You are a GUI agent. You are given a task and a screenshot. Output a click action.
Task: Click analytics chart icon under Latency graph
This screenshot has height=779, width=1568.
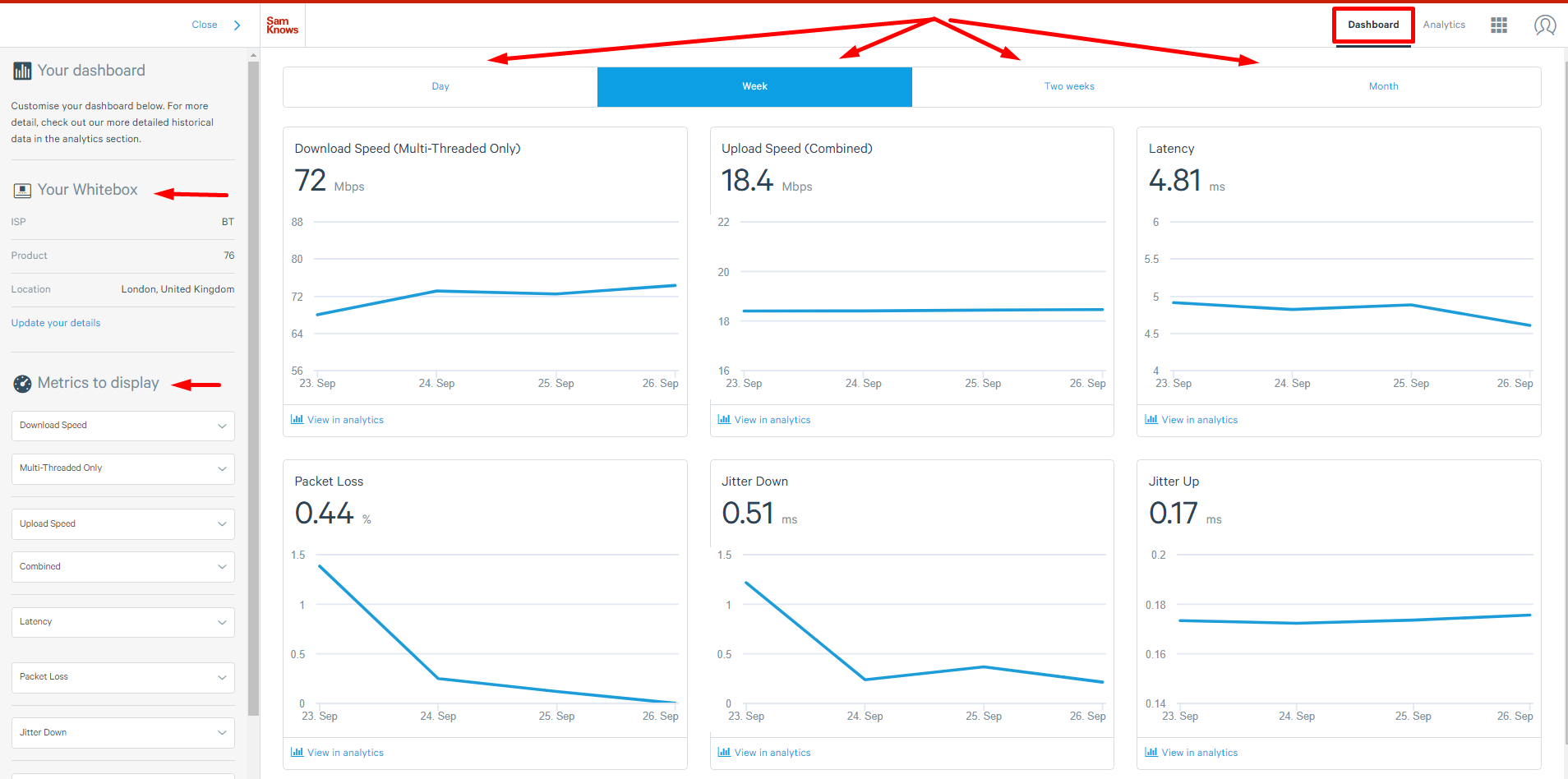pyautogui.click(x=1151, y=420)
